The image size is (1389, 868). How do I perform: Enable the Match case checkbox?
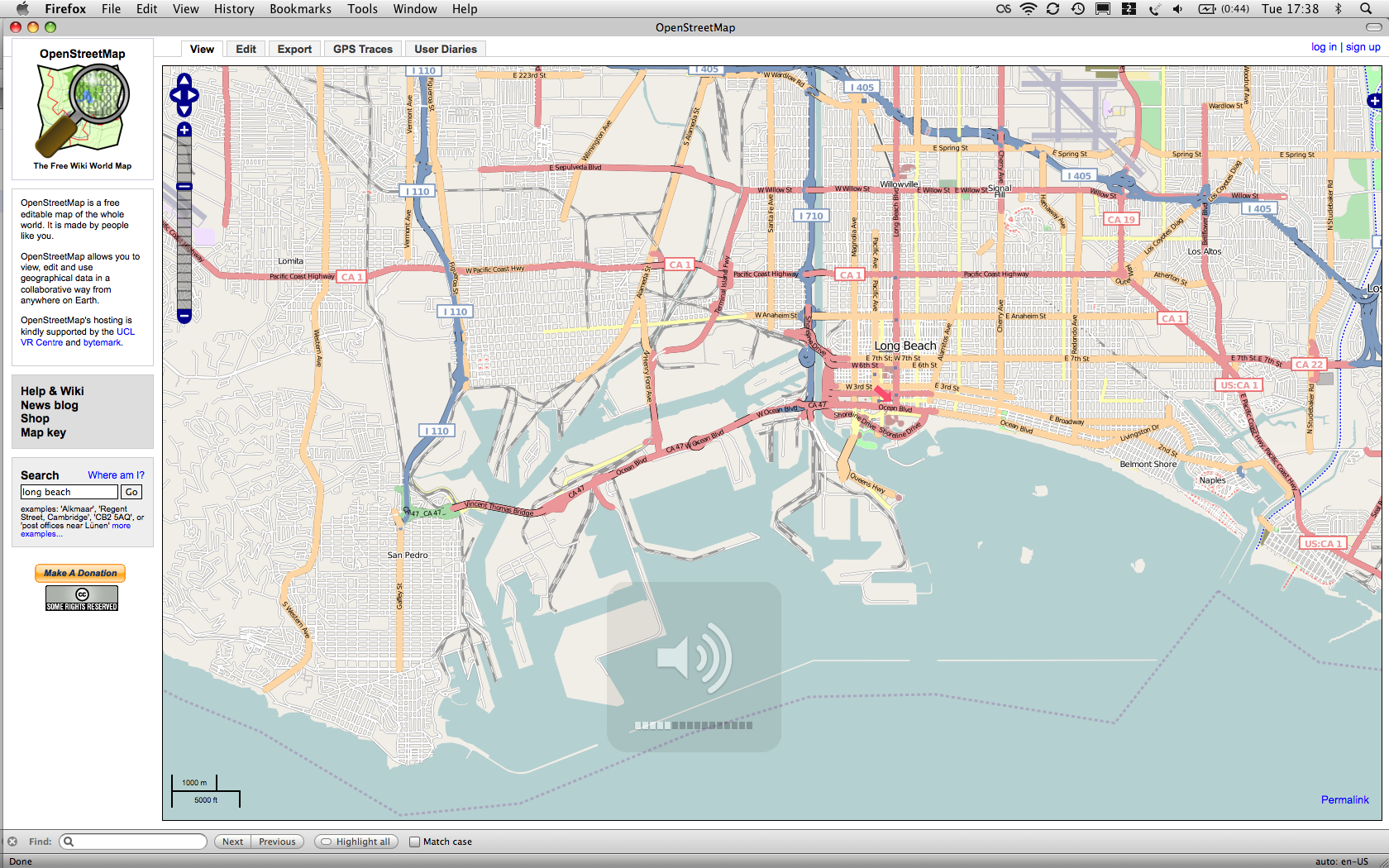[x=415, y=842]
